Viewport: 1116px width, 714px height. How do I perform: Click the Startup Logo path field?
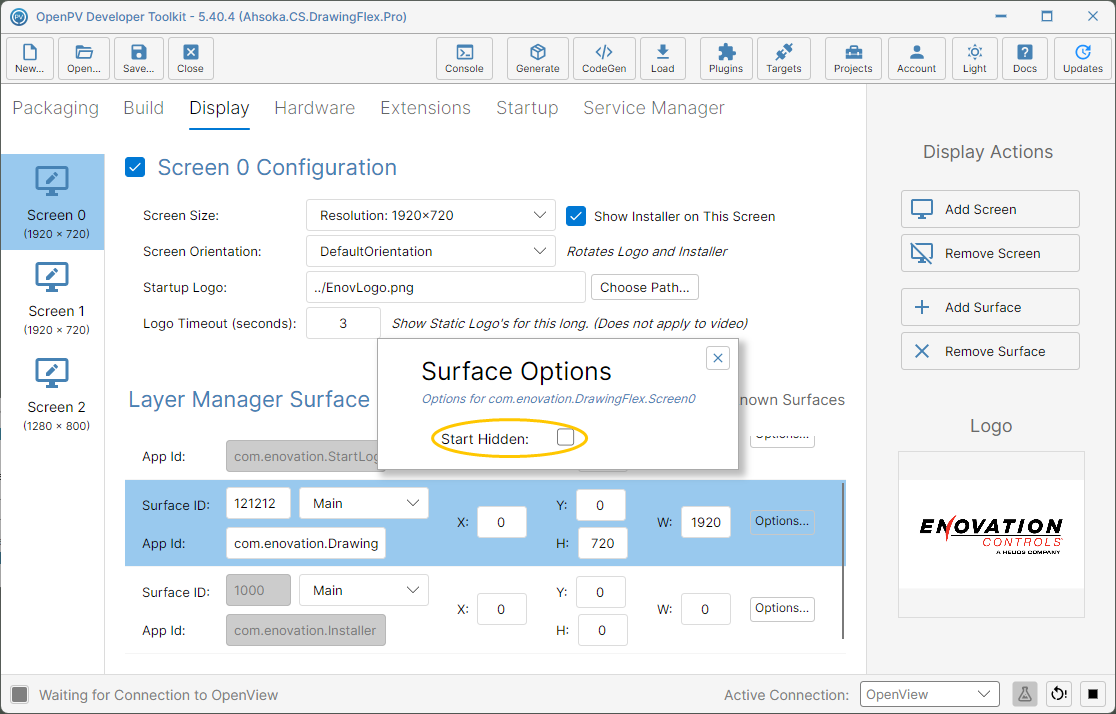click(446, 287)
